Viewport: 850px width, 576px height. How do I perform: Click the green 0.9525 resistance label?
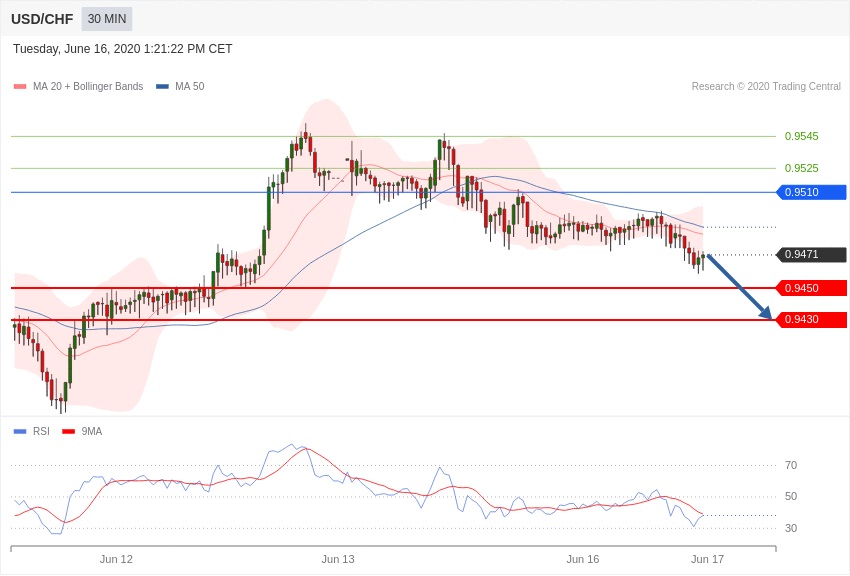click(801, 168)
